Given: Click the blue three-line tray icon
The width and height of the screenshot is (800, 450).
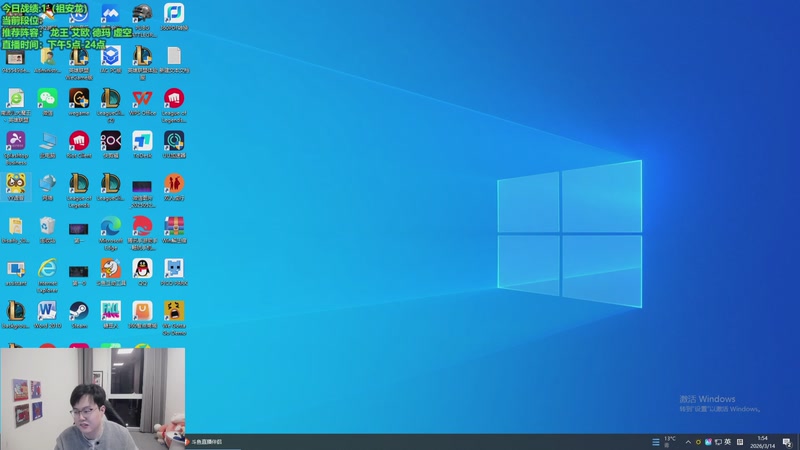Looking at the screenshot, I should pos(656,442).
